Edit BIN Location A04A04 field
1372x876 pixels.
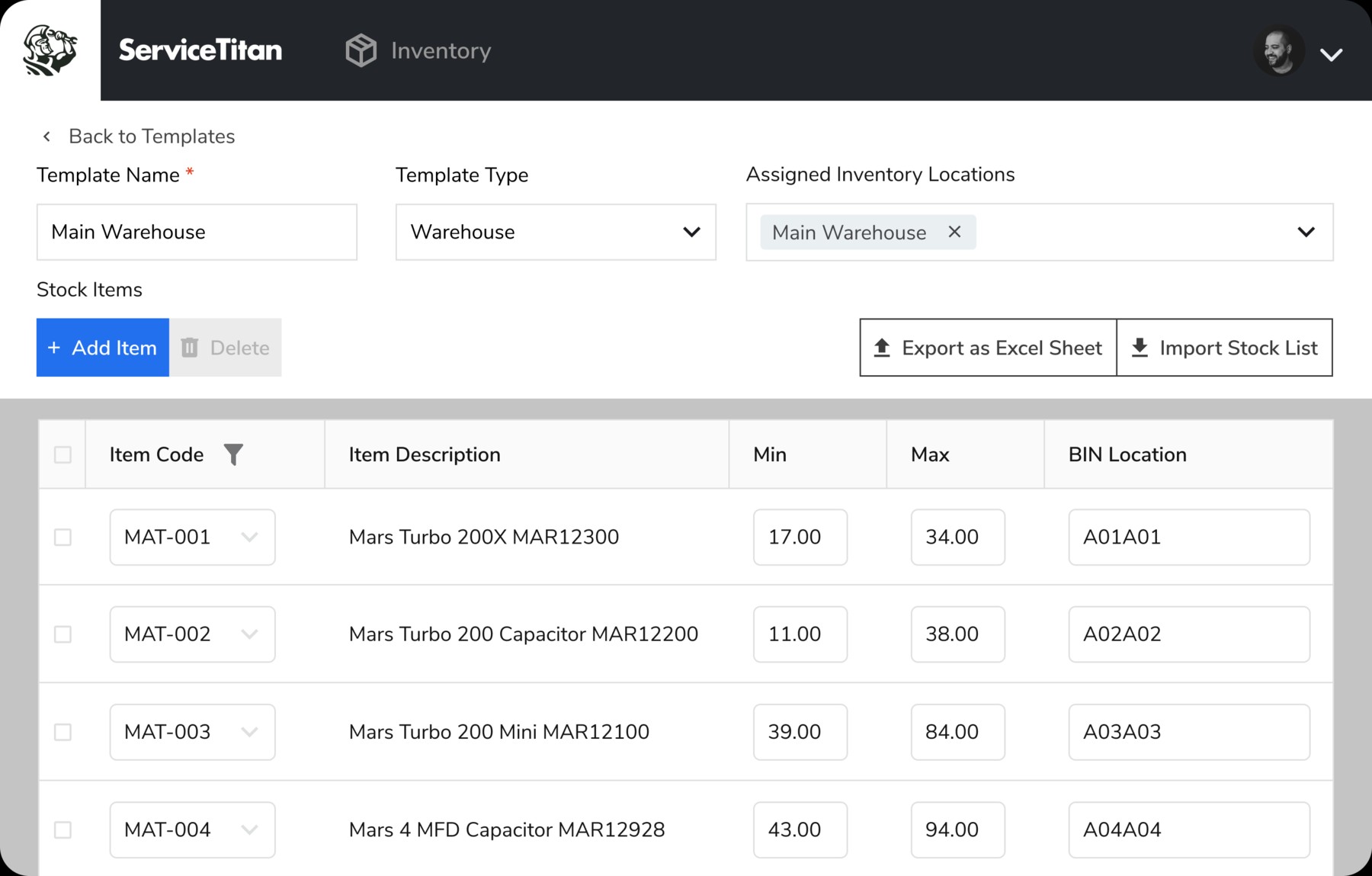pyautogui.click(x=1189, y=829)
